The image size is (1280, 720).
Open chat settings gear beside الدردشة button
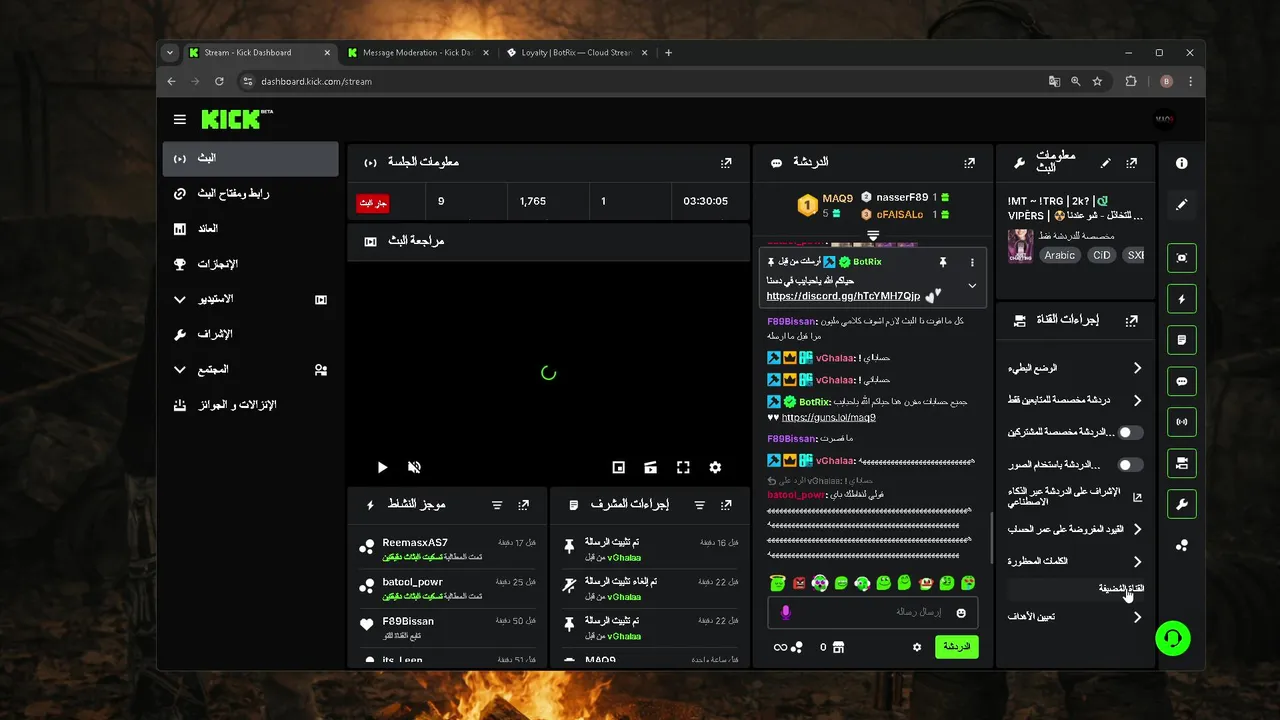coord(917,647)
